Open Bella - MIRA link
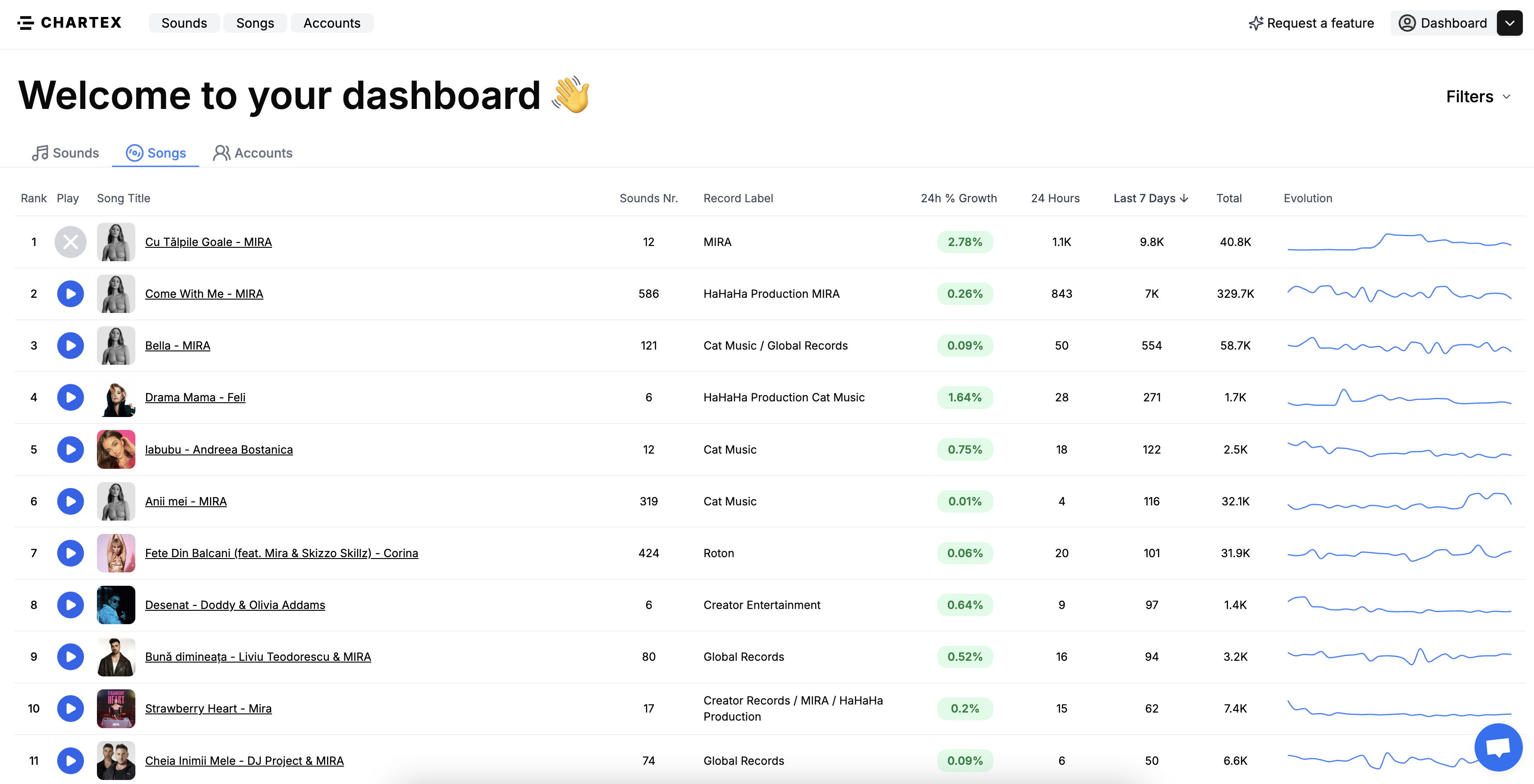The height and width of the screenshot is (784, 1534). coord(177,345)
